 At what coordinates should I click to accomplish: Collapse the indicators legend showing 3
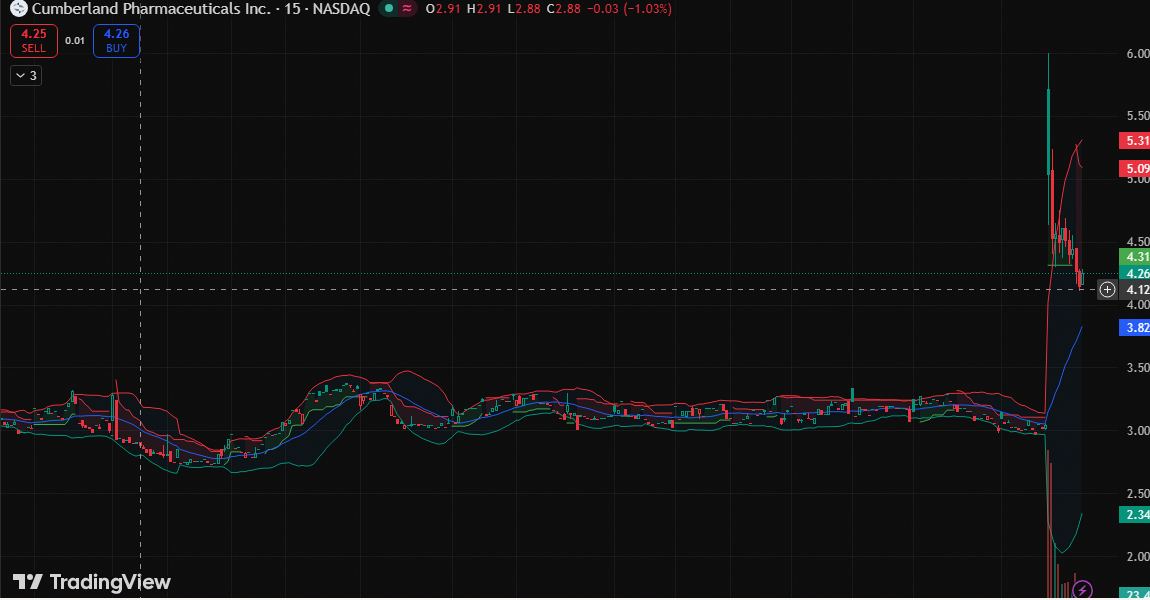coord(25,74)
